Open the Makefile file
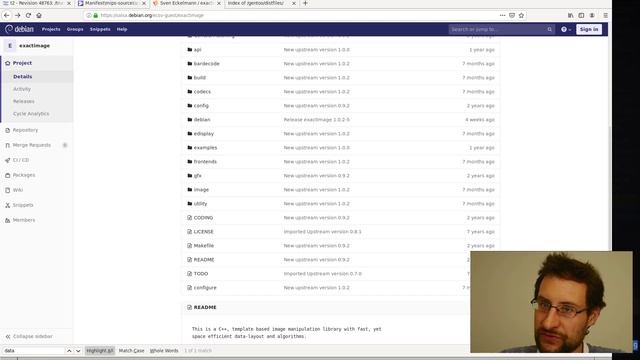 tap(204, 246)
